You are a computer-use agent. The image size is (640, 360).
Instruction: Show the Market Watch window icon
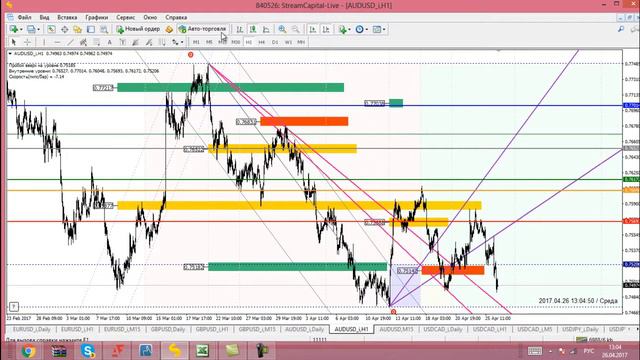(x=51, y=29)
